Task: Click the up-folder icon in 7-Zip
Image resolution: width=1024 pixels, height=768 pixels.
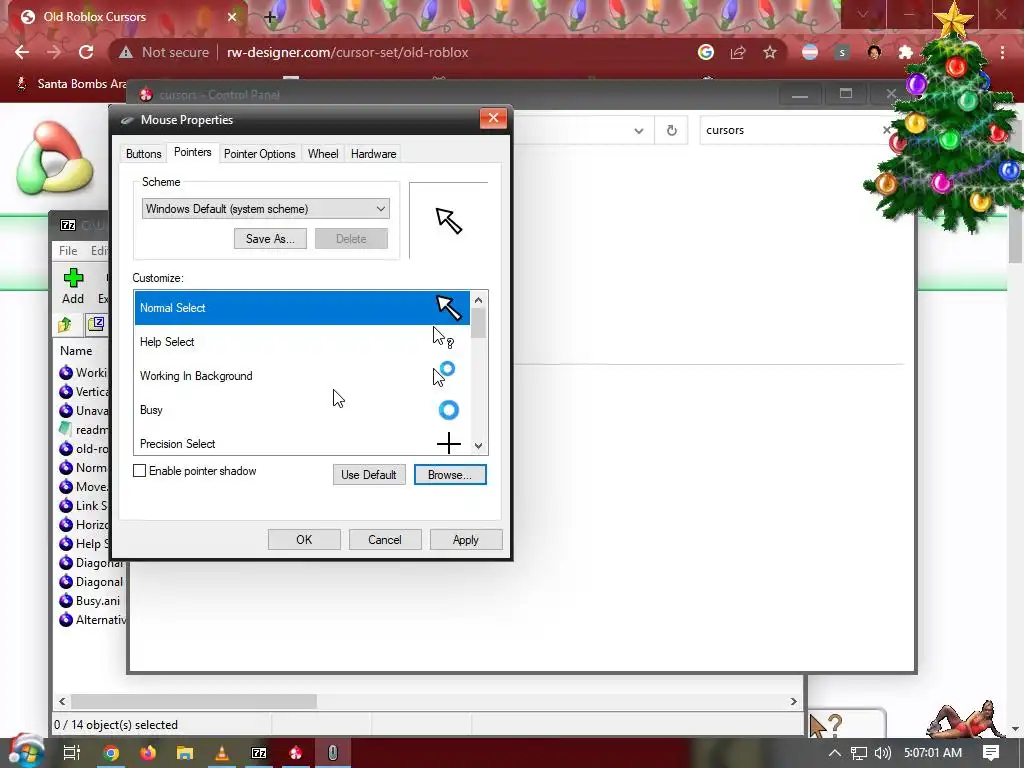Action: pyautogui.click(x=65, y=325)
